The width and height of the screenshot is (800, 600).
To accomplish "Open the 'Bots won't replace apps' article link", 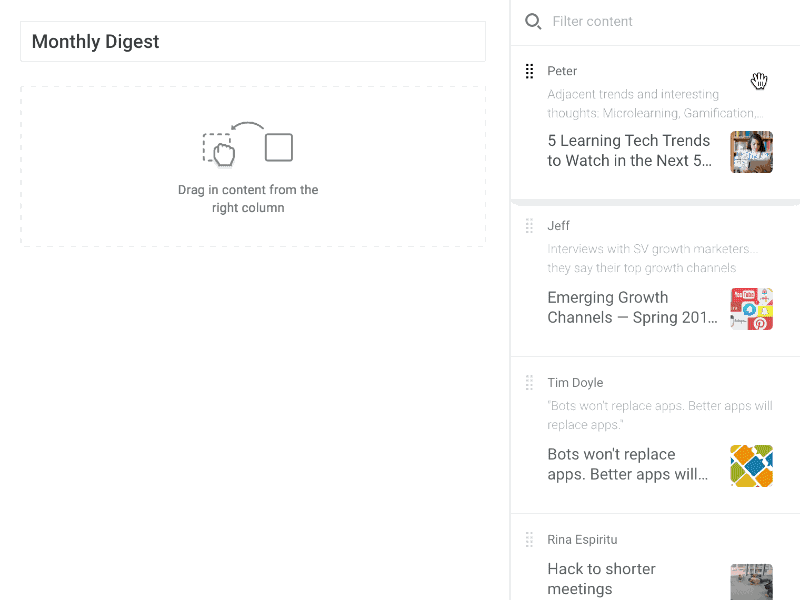I will pyautogui.click(x=625, y=464).
